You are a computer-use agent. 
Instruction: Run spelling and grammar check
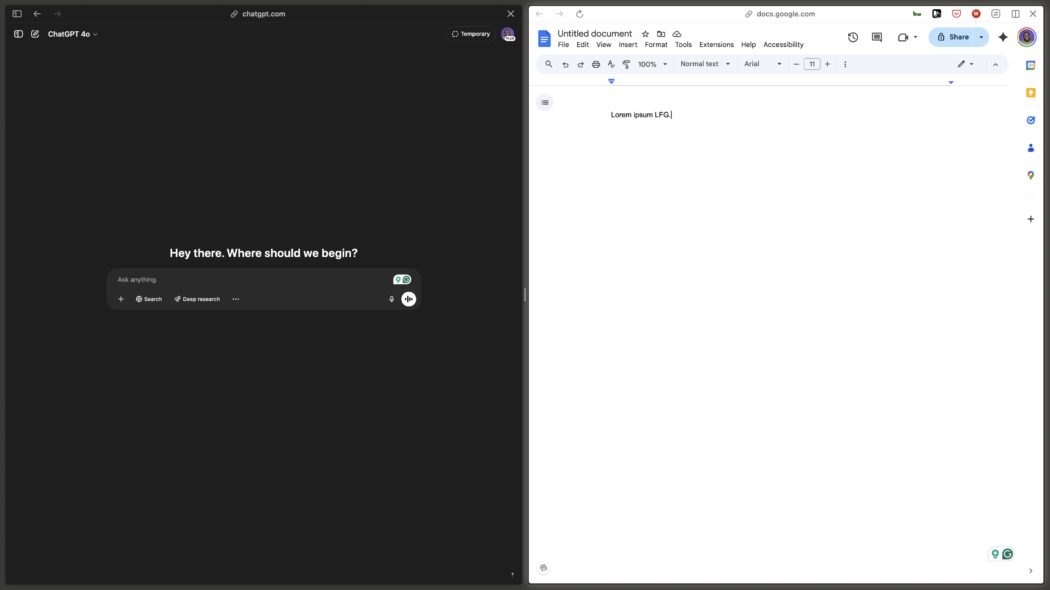tap(610, 63)
